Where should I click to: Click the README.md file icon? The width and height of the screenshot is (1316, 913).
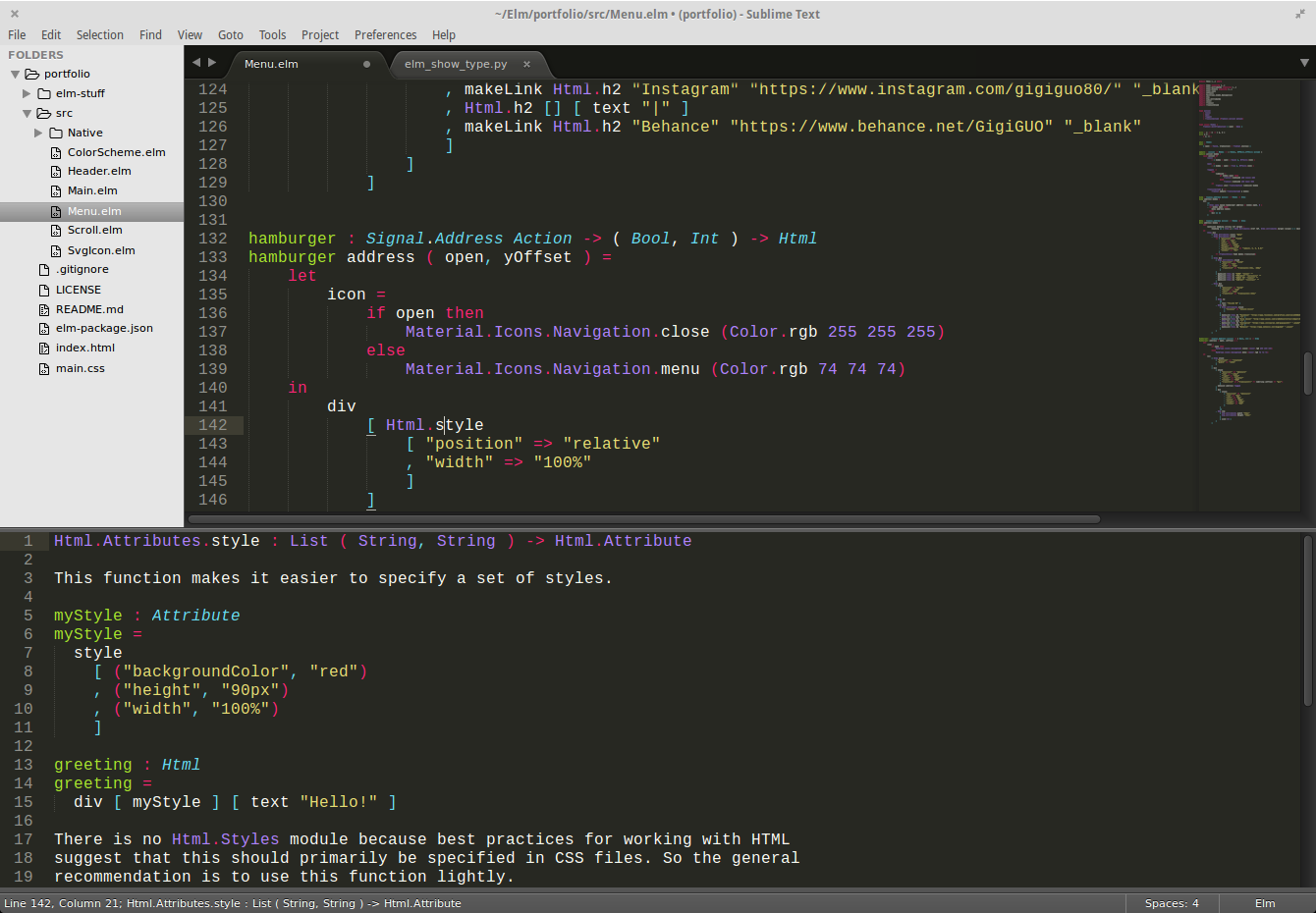44,309
